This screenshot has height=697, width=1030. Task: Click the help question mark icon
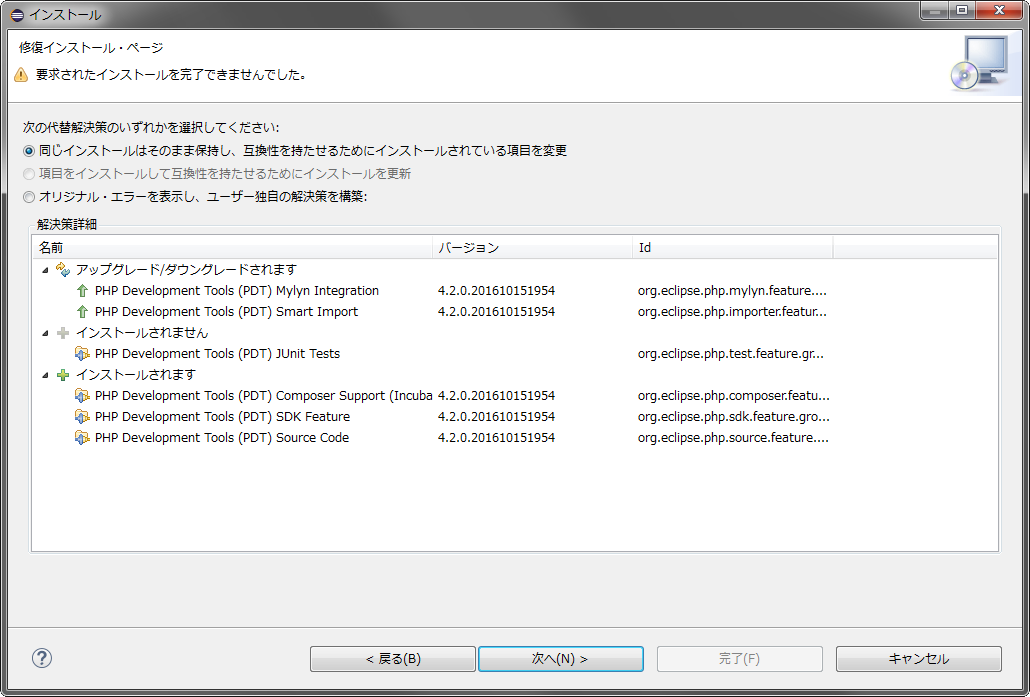coord(41,658)
